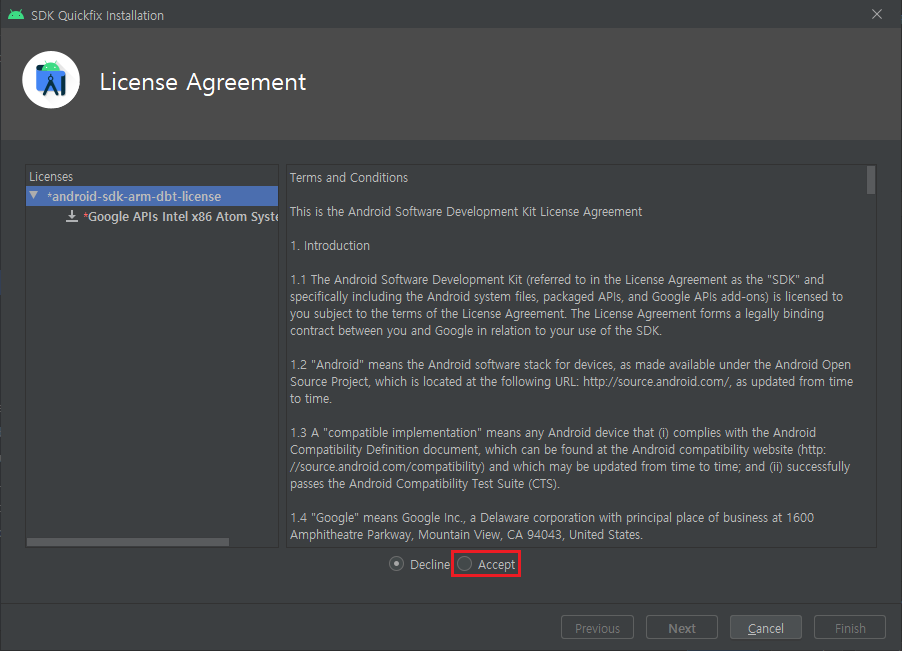Click the paragraph starting '1.3 A "compatible implementation"'
The height and width of the screenshot is (651, 902).
tap(570, 458)
